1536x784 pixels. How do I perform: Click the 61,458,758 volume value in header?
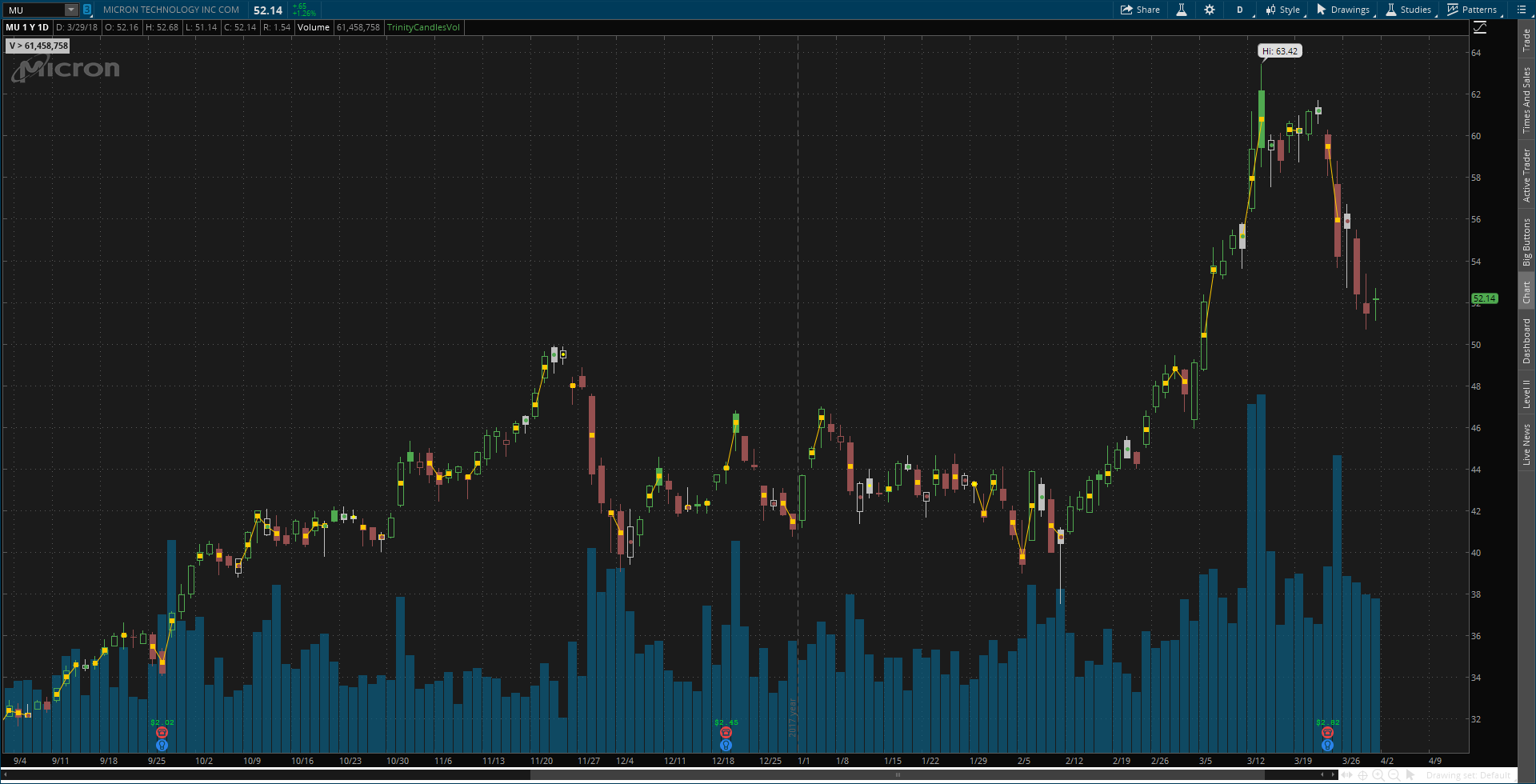coord(358,27)
